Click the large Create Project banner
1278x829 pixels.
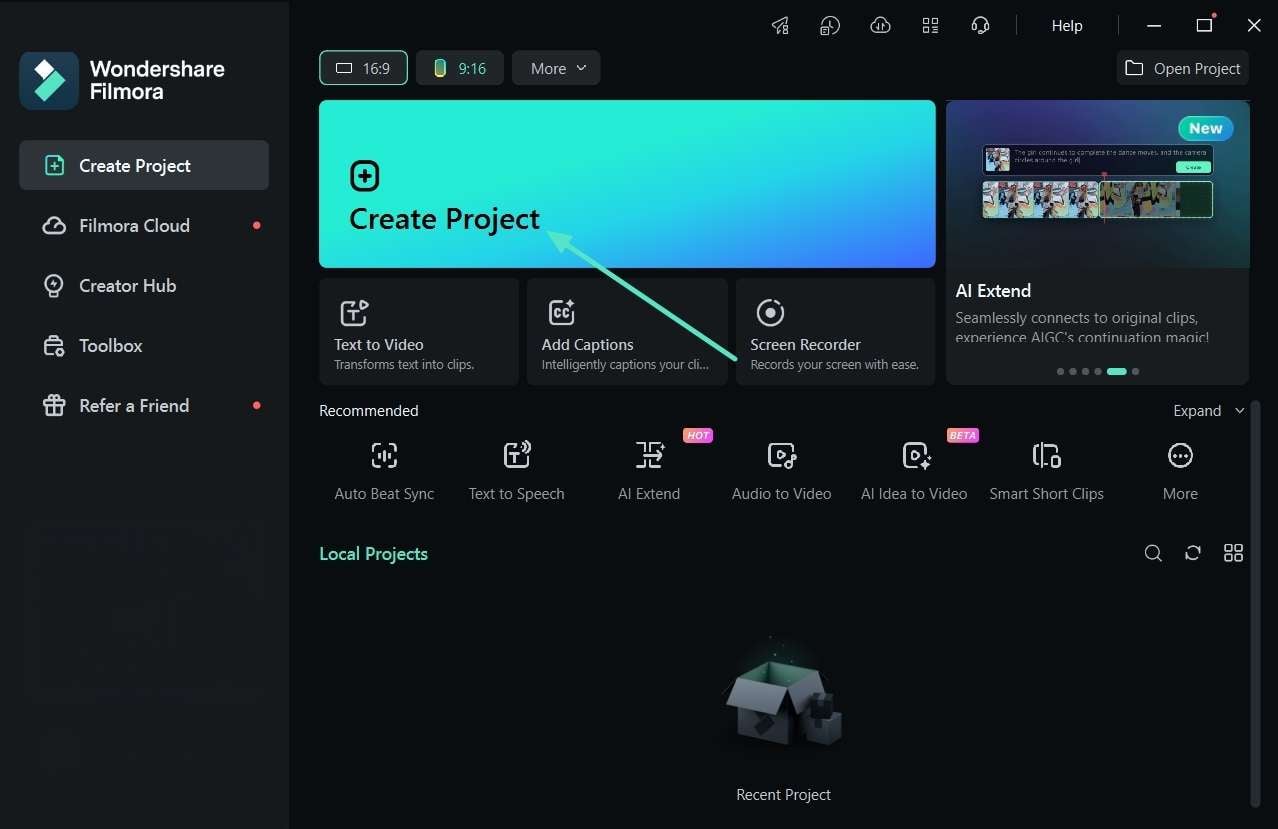point(627,184)
